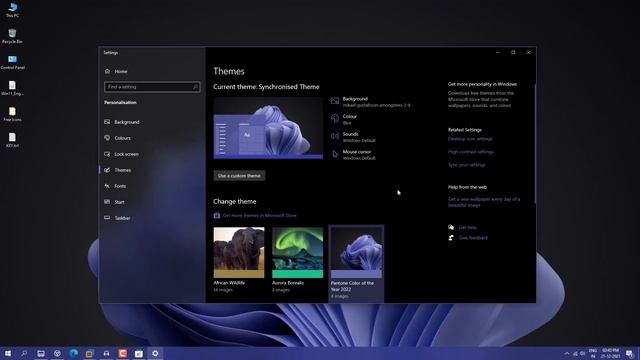Click the current theme preview image
The image size is (640, 360).
tap(268, 128)
